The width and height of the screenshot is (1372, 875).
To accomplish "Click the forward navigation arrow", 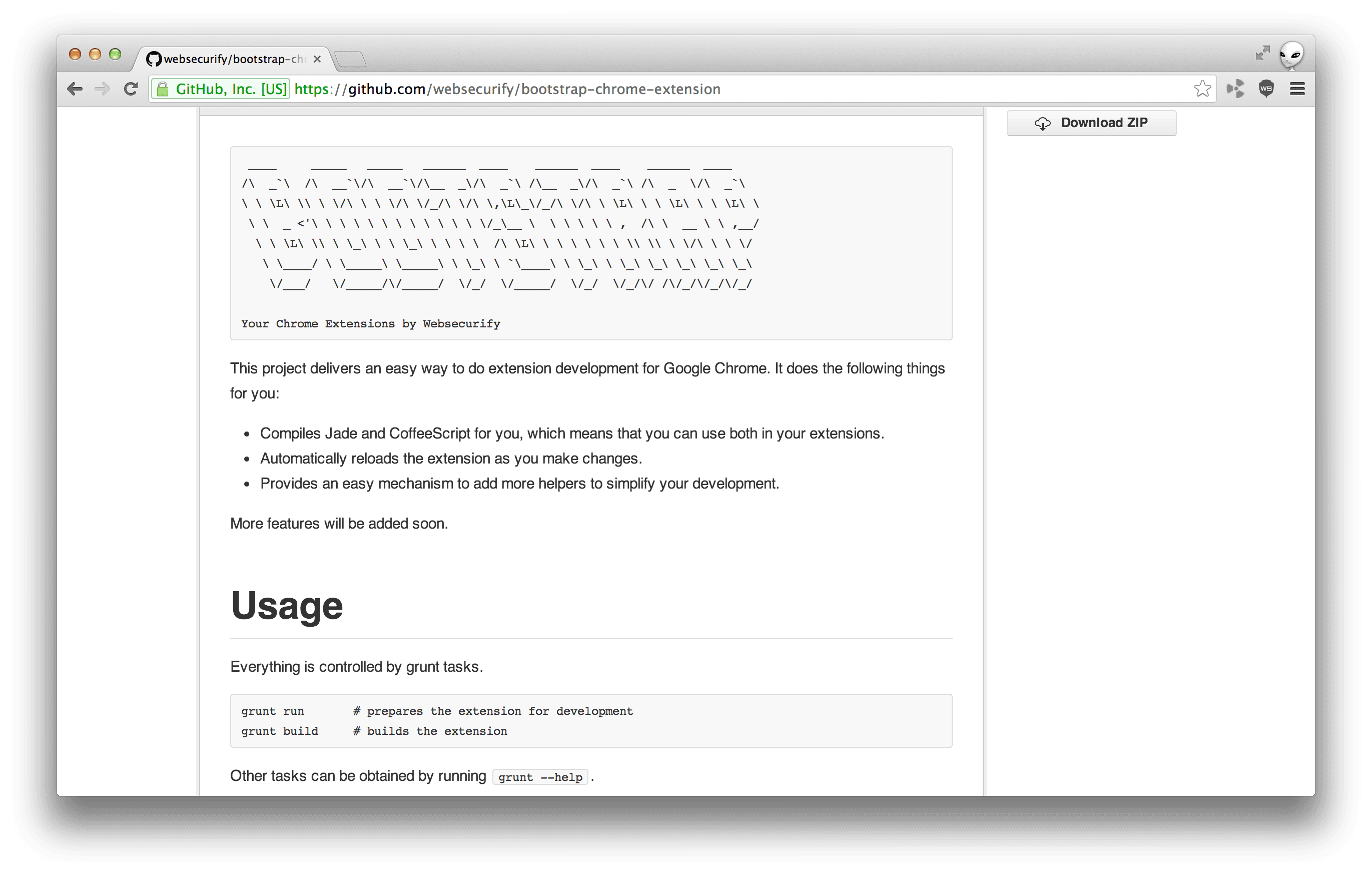I will 103,89.
